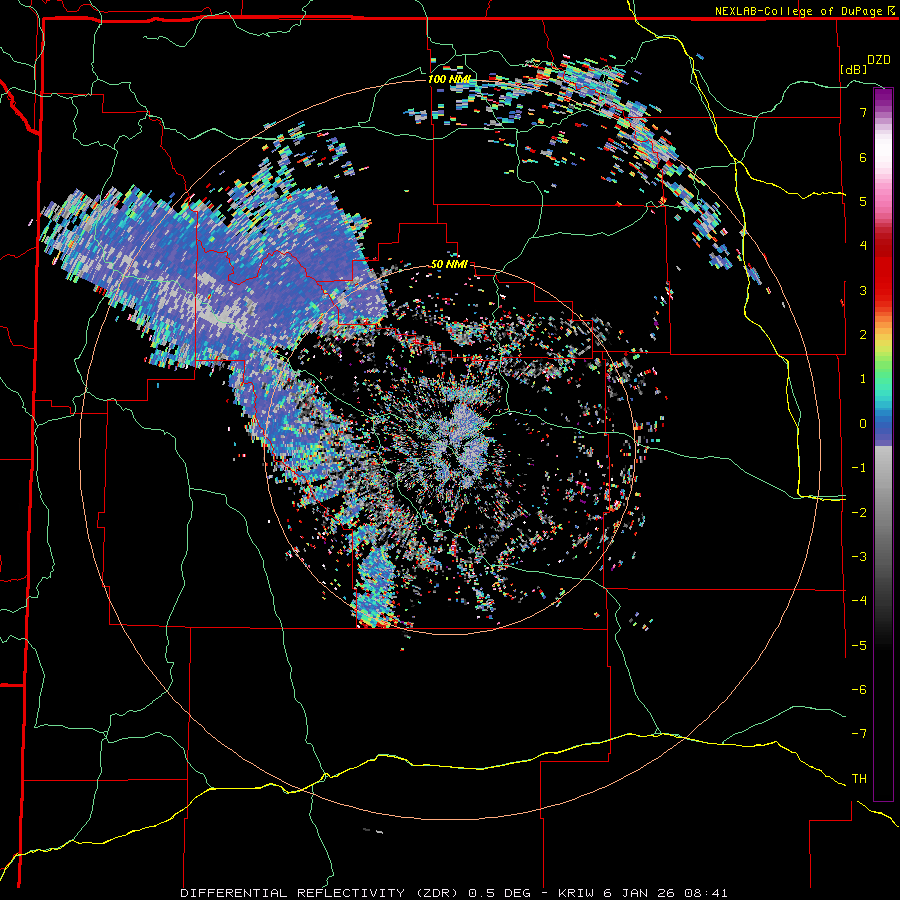Click the 0 value on color scale

tap(863, 423)
